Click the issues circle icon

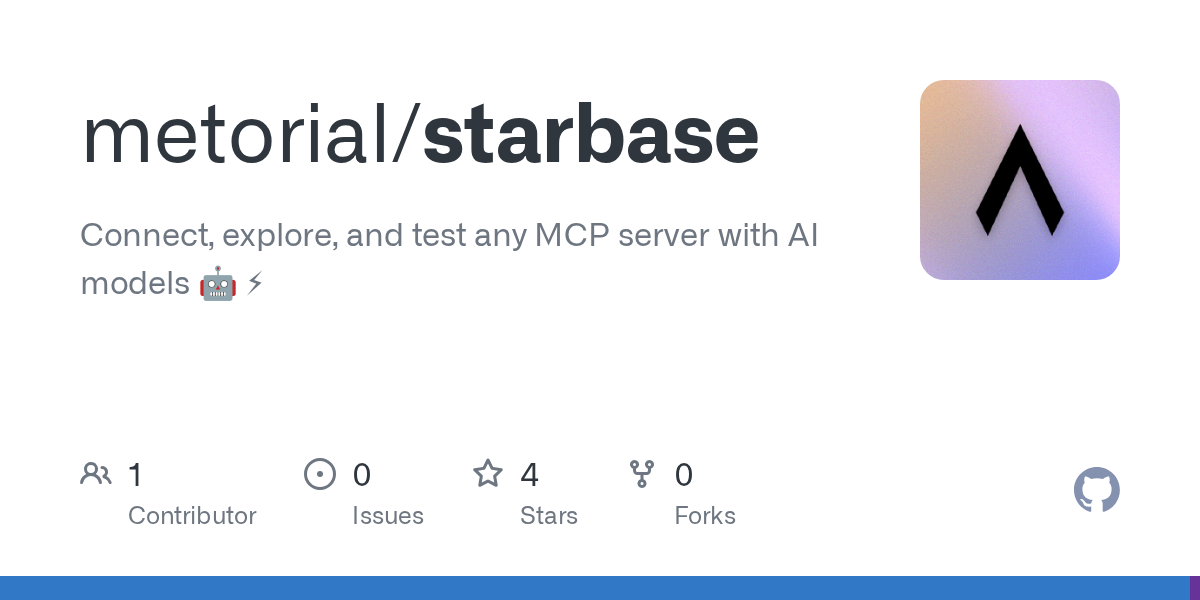tap(320, 474)
